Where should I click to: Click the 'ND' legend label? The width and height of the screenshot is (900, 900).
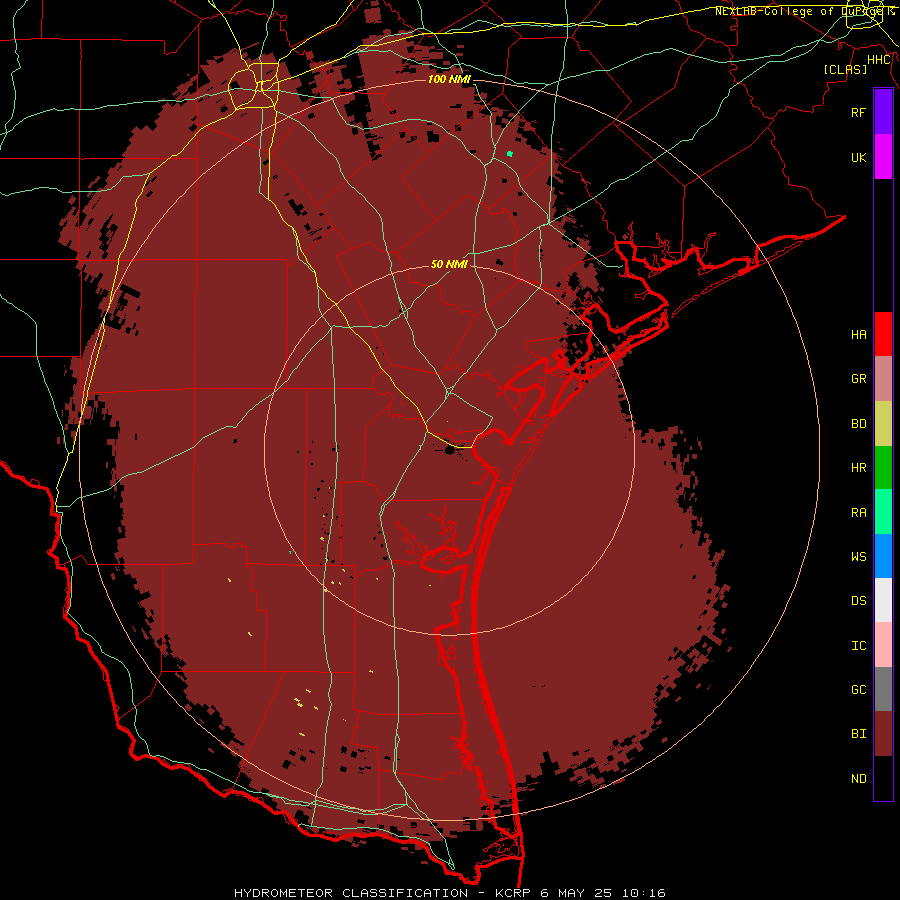tap(858, 779)
